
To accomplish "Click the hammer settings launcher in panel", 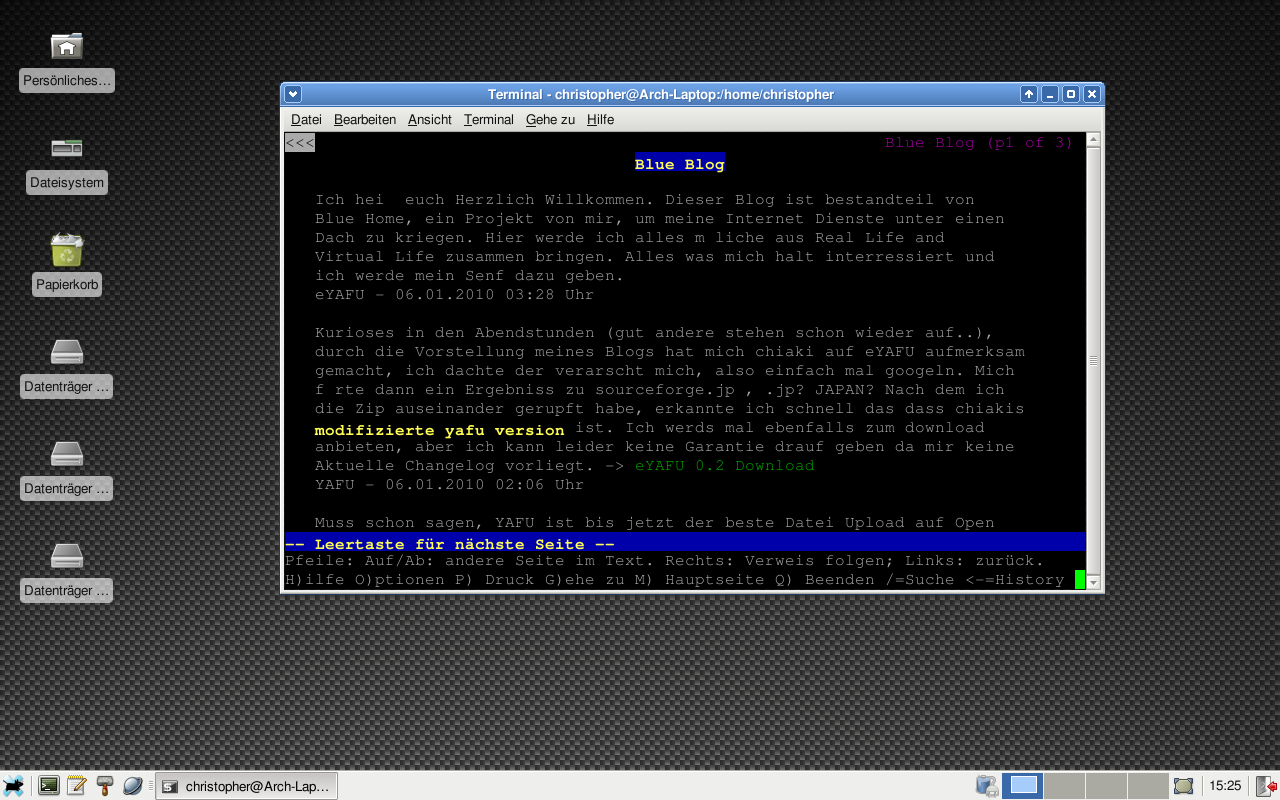I will (x=104, y=786).
